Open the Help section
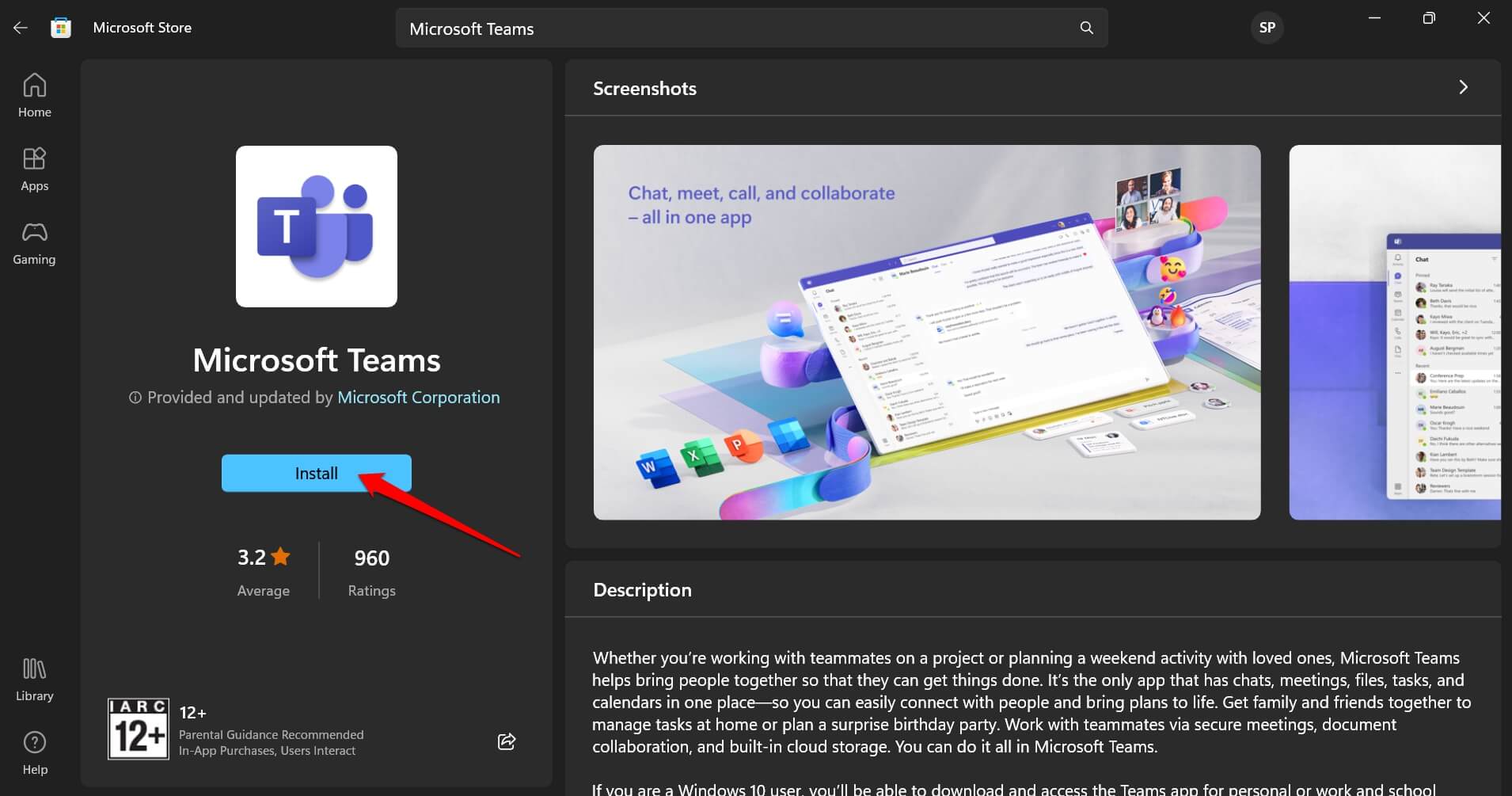Screen dimensions: 1512x796 click(34, 751)
